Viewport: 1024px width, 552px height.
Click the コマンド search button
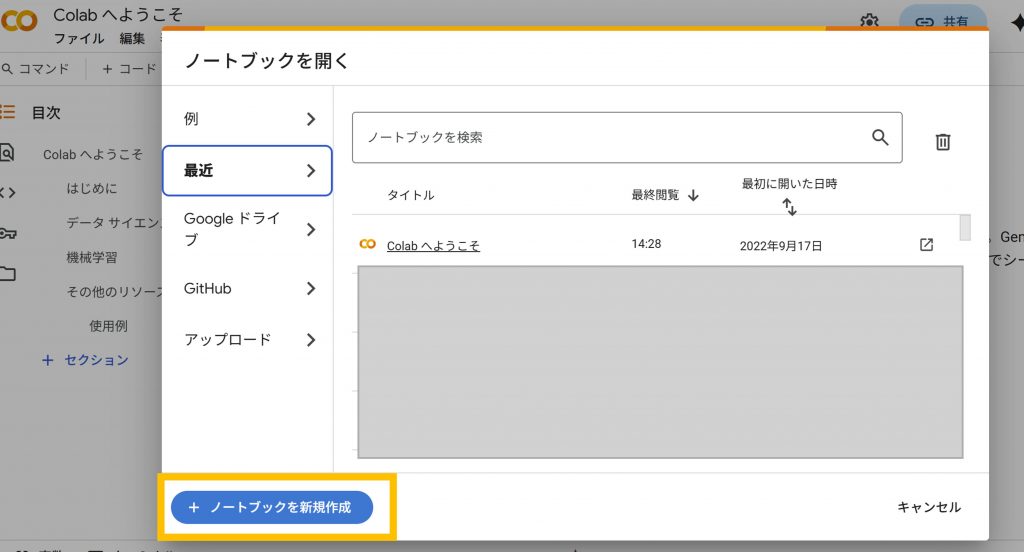[36, 69]
